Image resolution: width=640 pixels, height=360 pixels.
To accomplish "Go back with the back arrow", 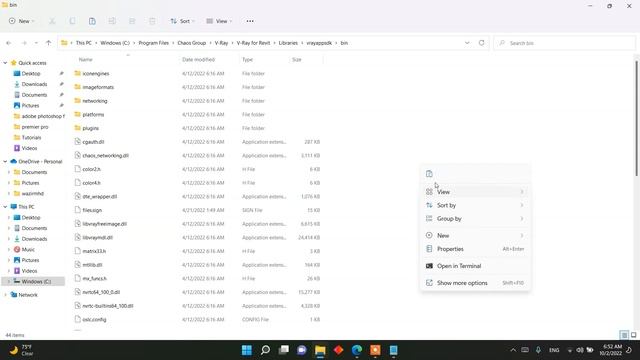I will coord(9,43).
